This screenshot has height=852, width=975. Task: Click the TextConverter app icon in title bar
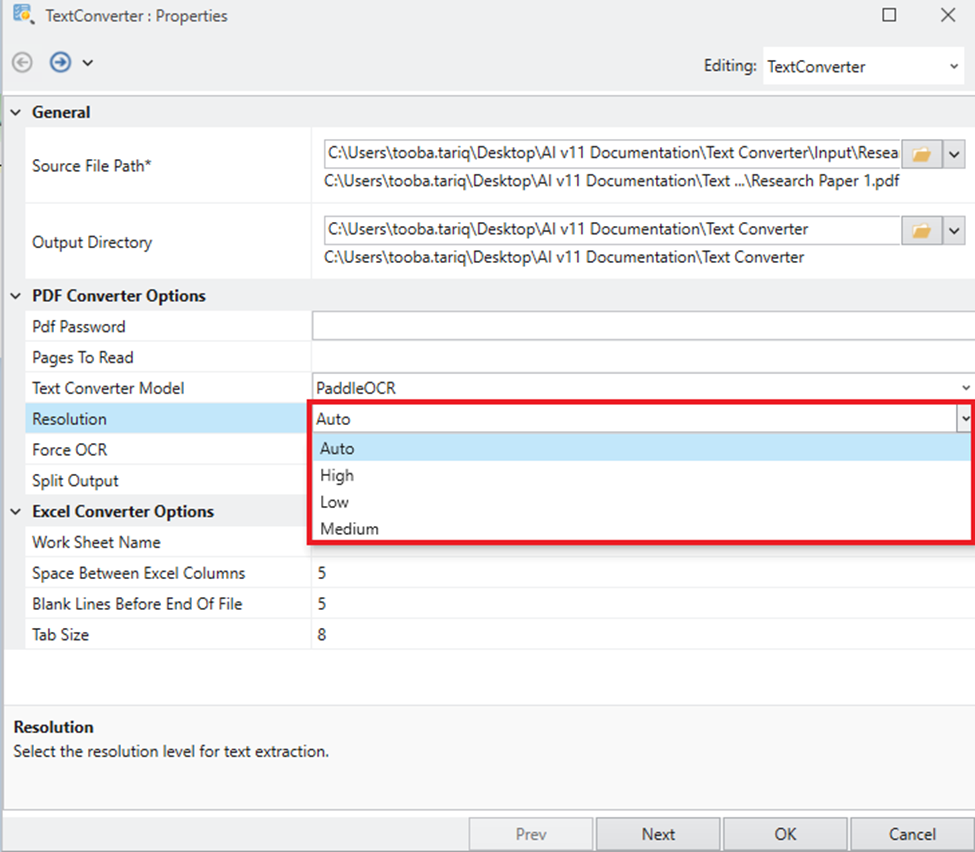pyautogui.click(x=22, y=15)
